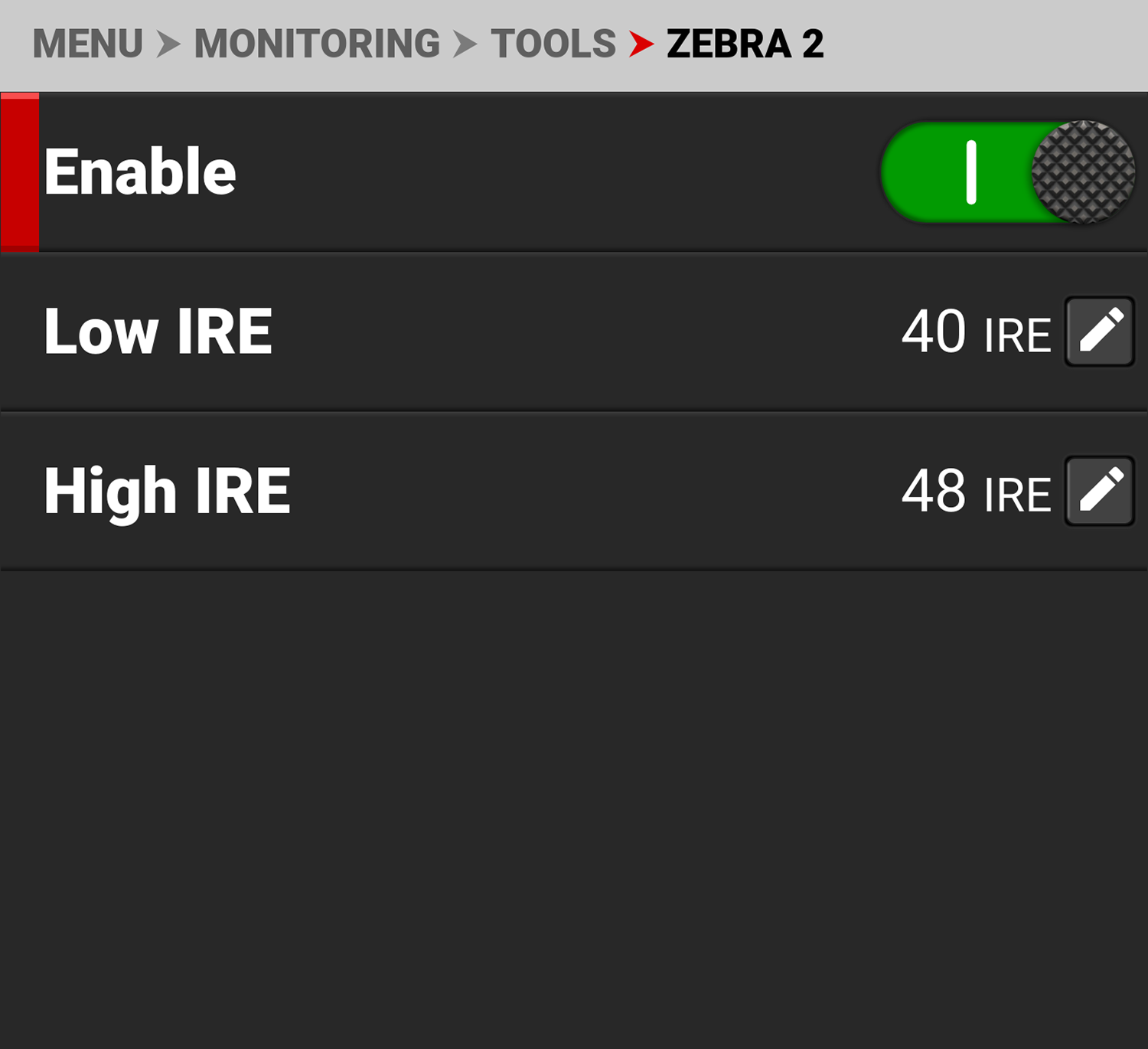Tap the textured knob of the Enable toggle
This screenshot has width=1148, height=1049.
pos(1083,172)
